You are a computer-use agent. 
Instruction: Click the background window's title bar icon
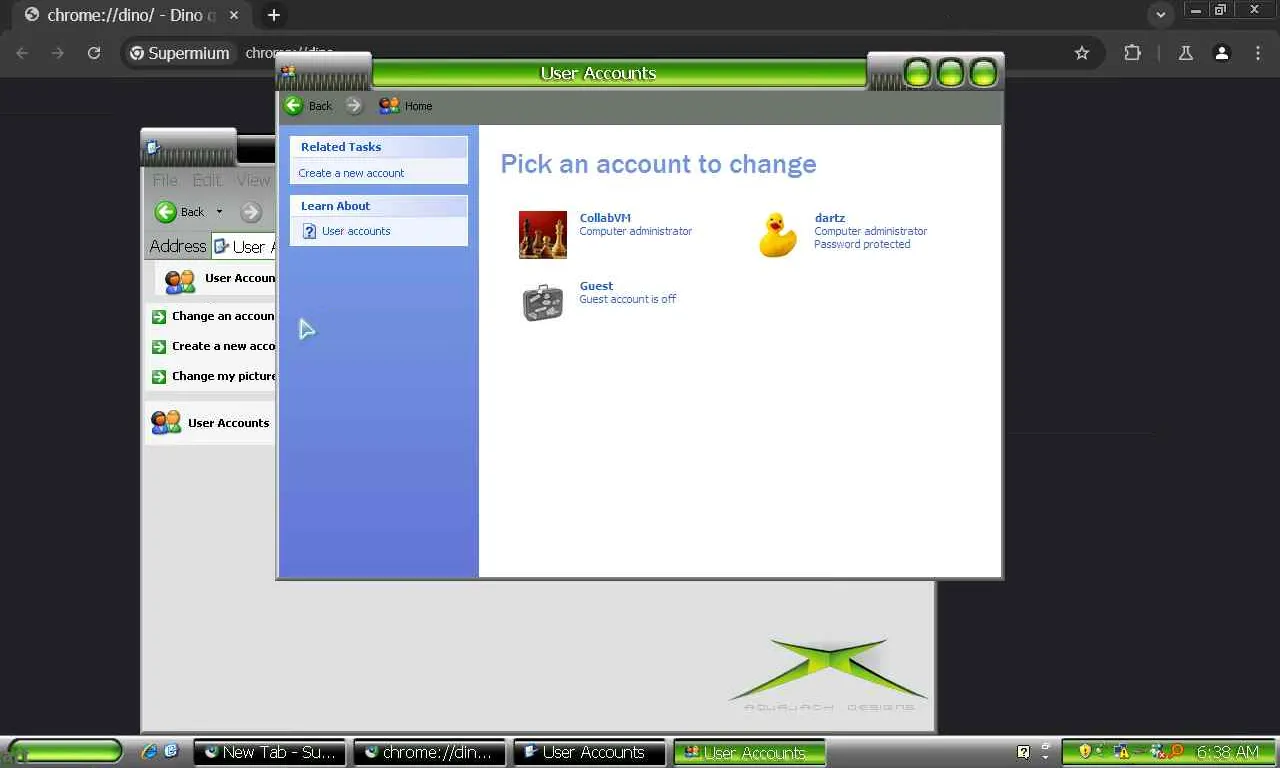point(153,148)
